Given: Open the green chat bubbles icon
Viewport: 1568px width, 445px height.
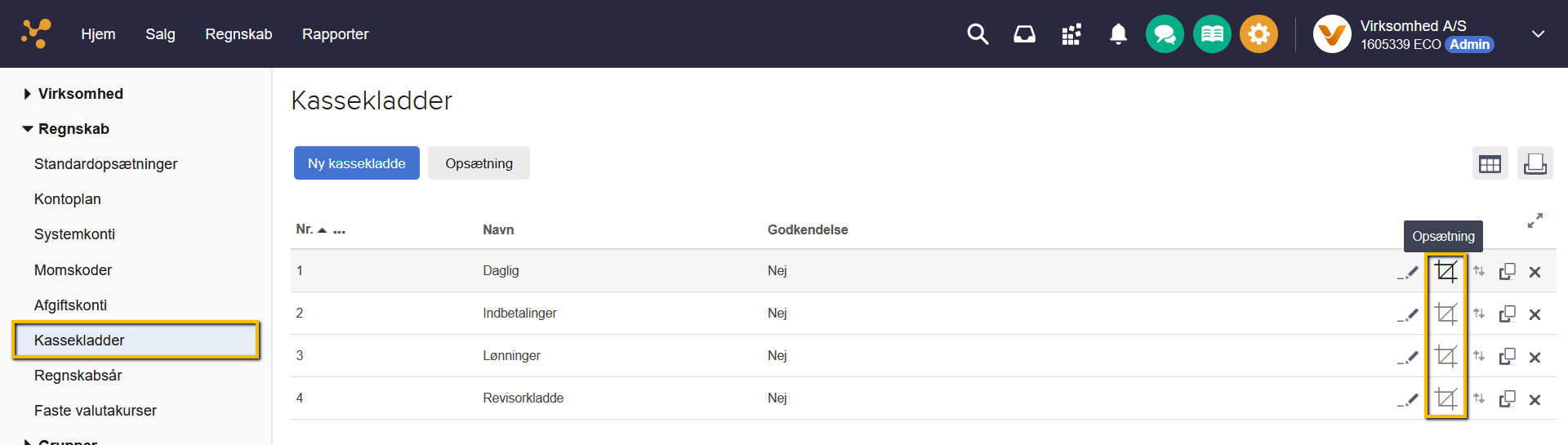Looking at the screenshot, I should [x=1165, y=34].
